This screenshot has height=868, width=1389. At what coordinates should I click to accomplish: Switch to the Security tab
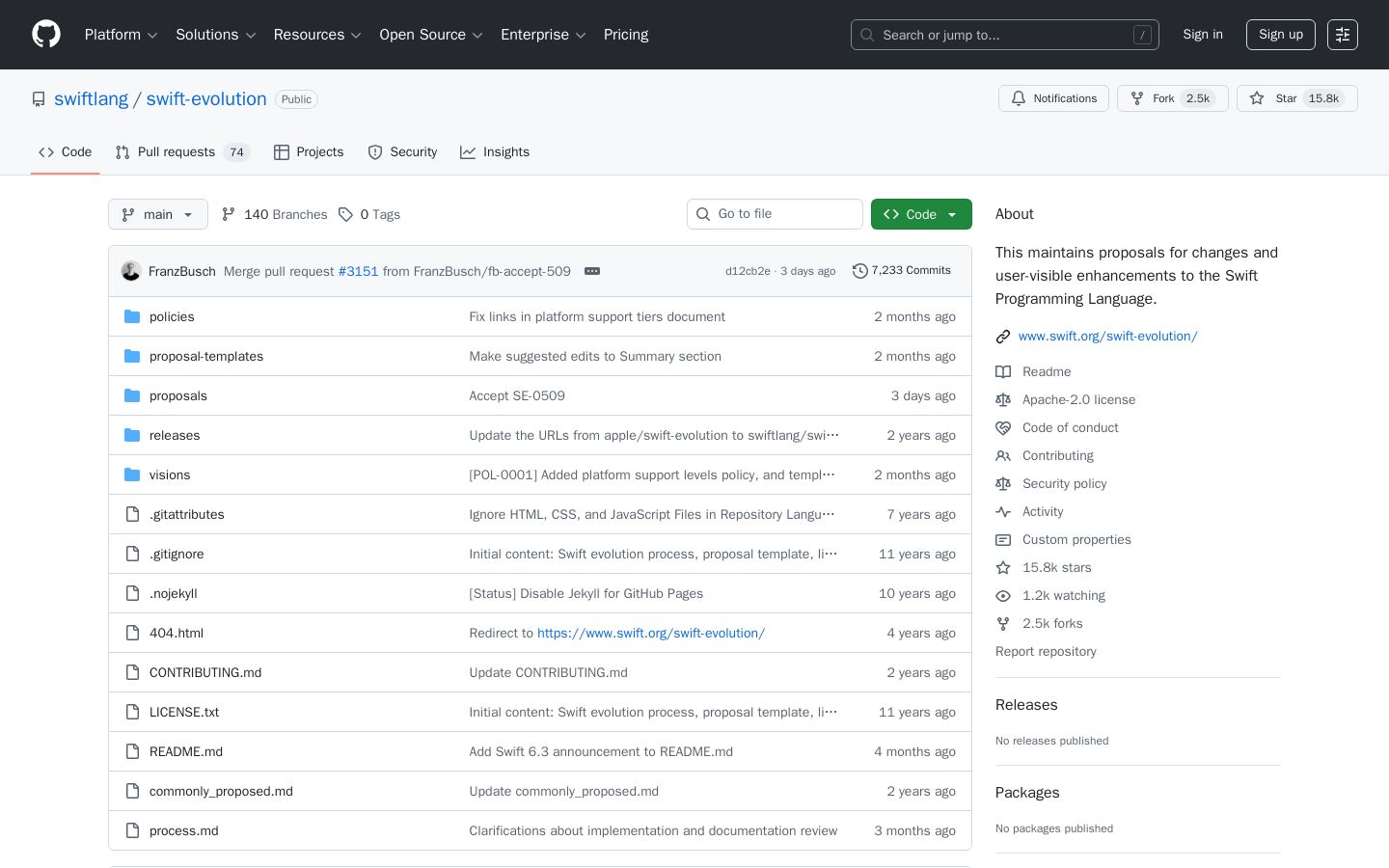pos(402,152)
